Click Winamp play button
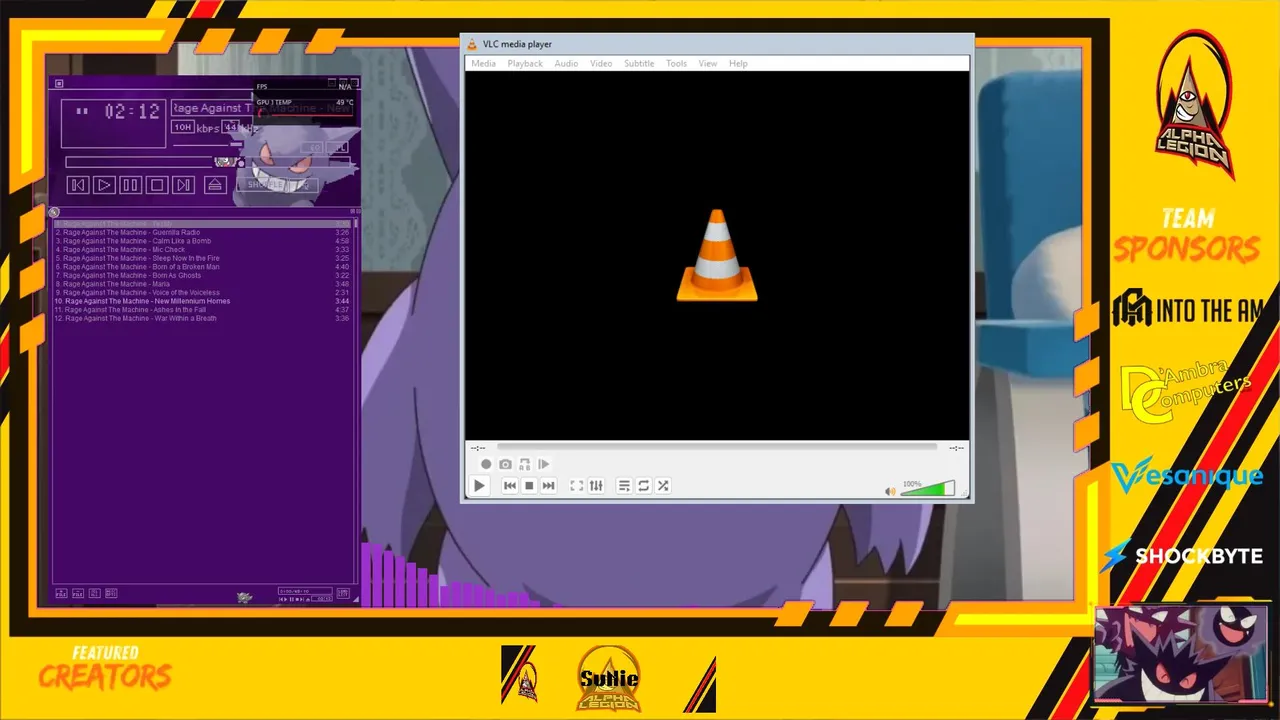The image size is (1280, 720). 104,185
